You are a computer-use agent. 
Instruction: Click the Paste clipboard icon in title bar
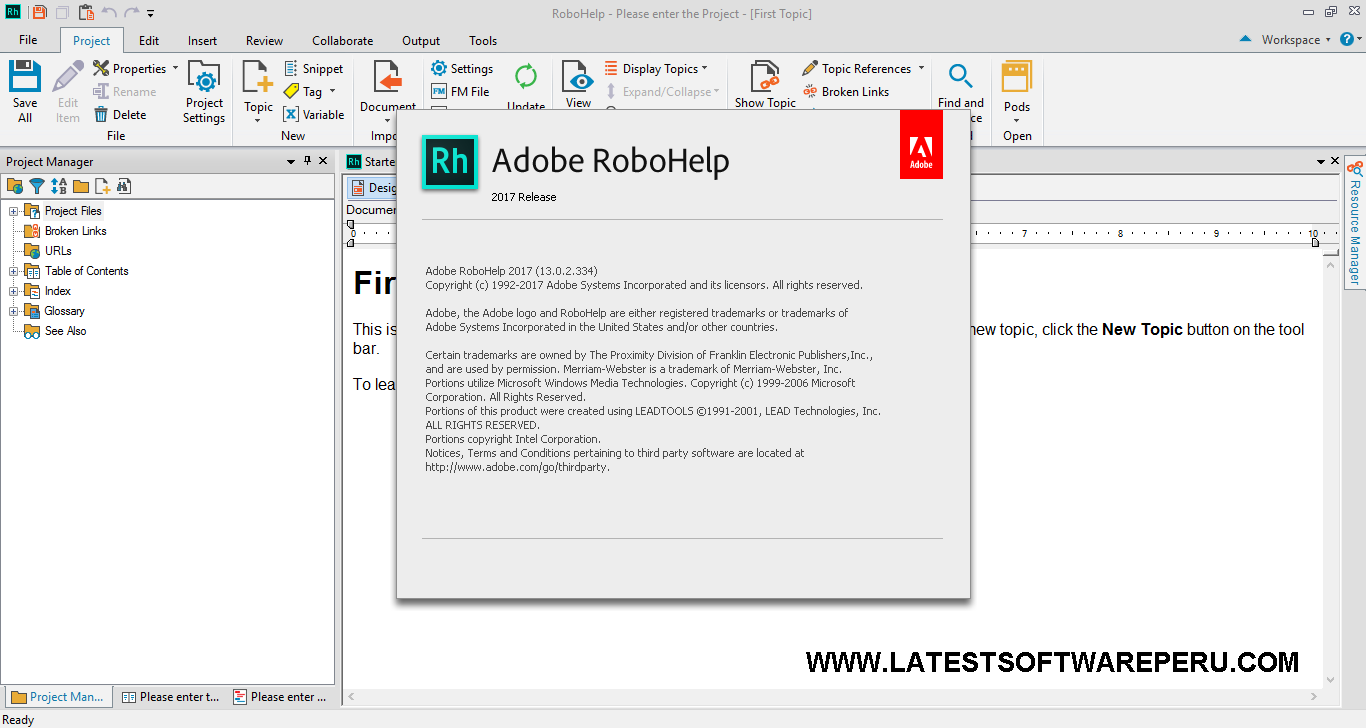pos(86,13)
